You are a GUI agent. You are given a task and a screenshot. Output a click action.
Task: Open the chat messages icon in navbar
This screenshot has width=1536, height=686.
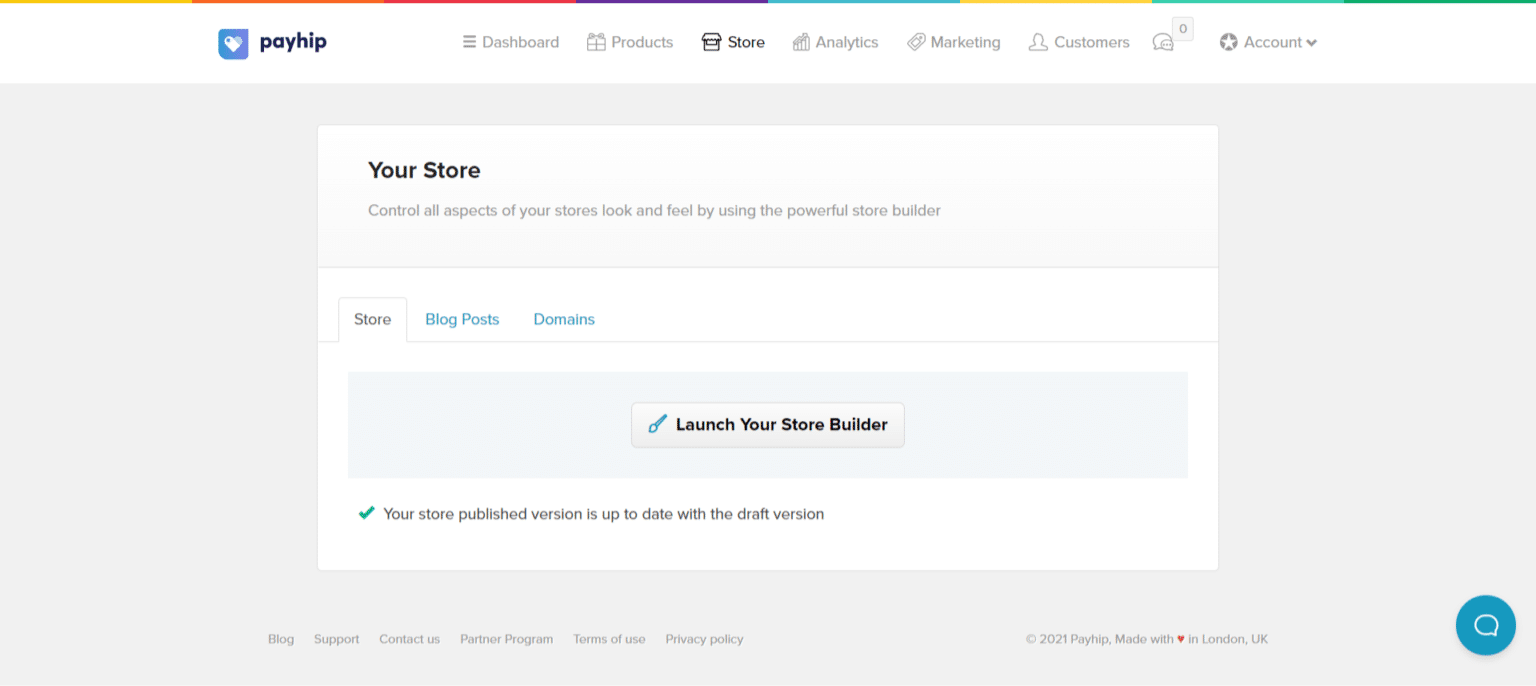[x=1163, y=43]
